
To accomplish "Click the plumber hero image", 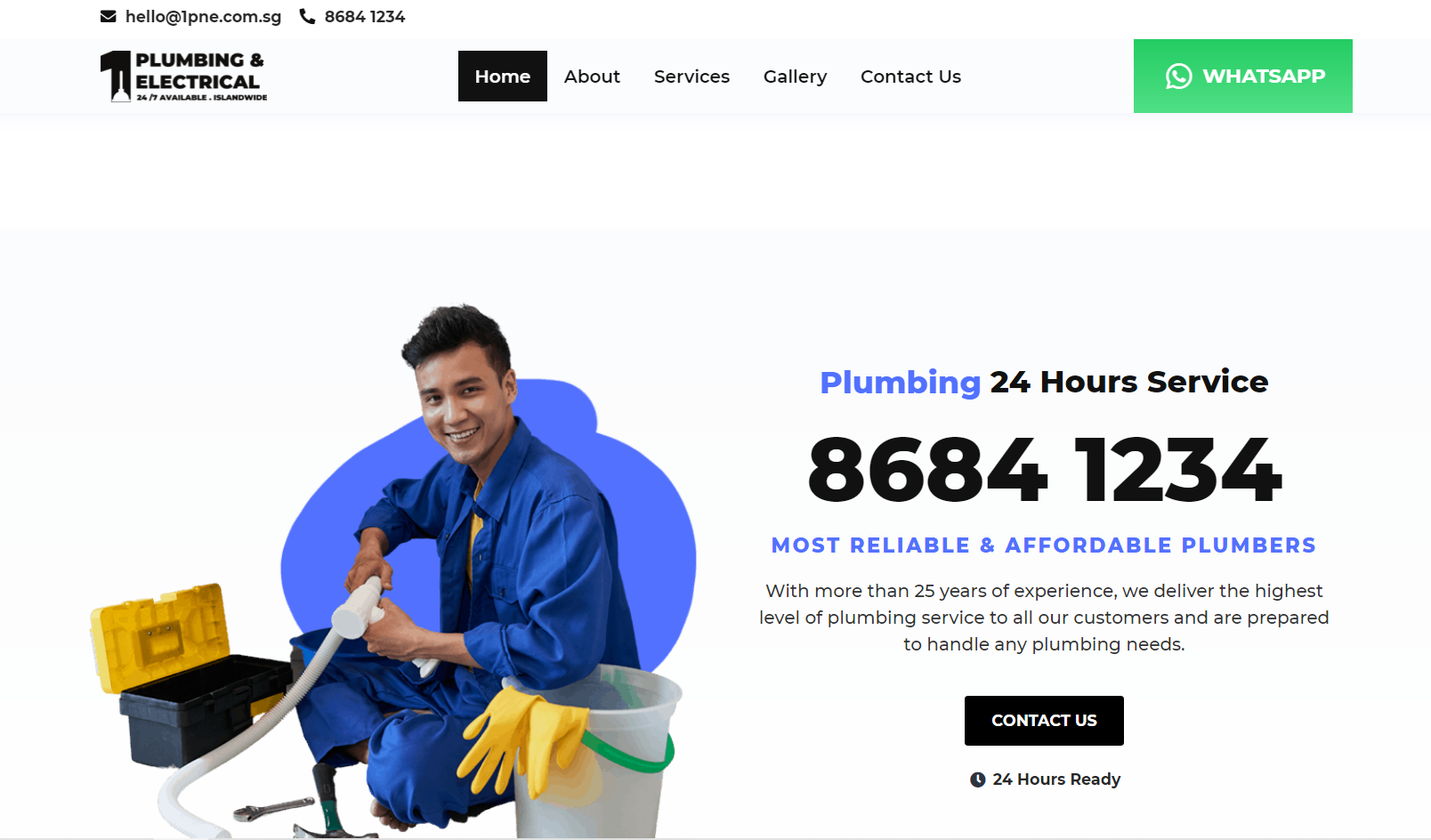I will tap(393, 570).
